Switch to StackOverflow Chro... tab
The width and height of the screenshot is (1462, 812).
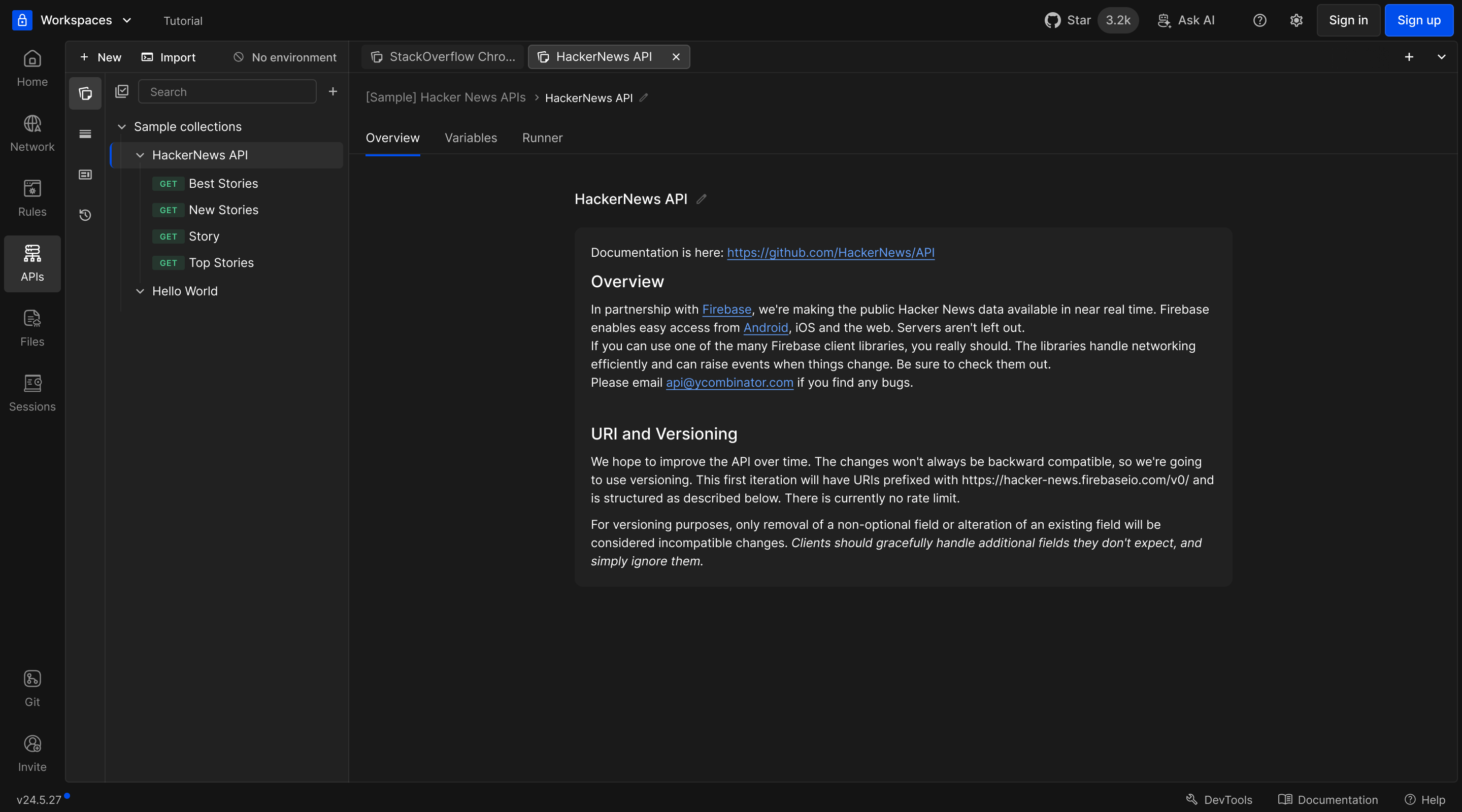(x=443, y=57)
